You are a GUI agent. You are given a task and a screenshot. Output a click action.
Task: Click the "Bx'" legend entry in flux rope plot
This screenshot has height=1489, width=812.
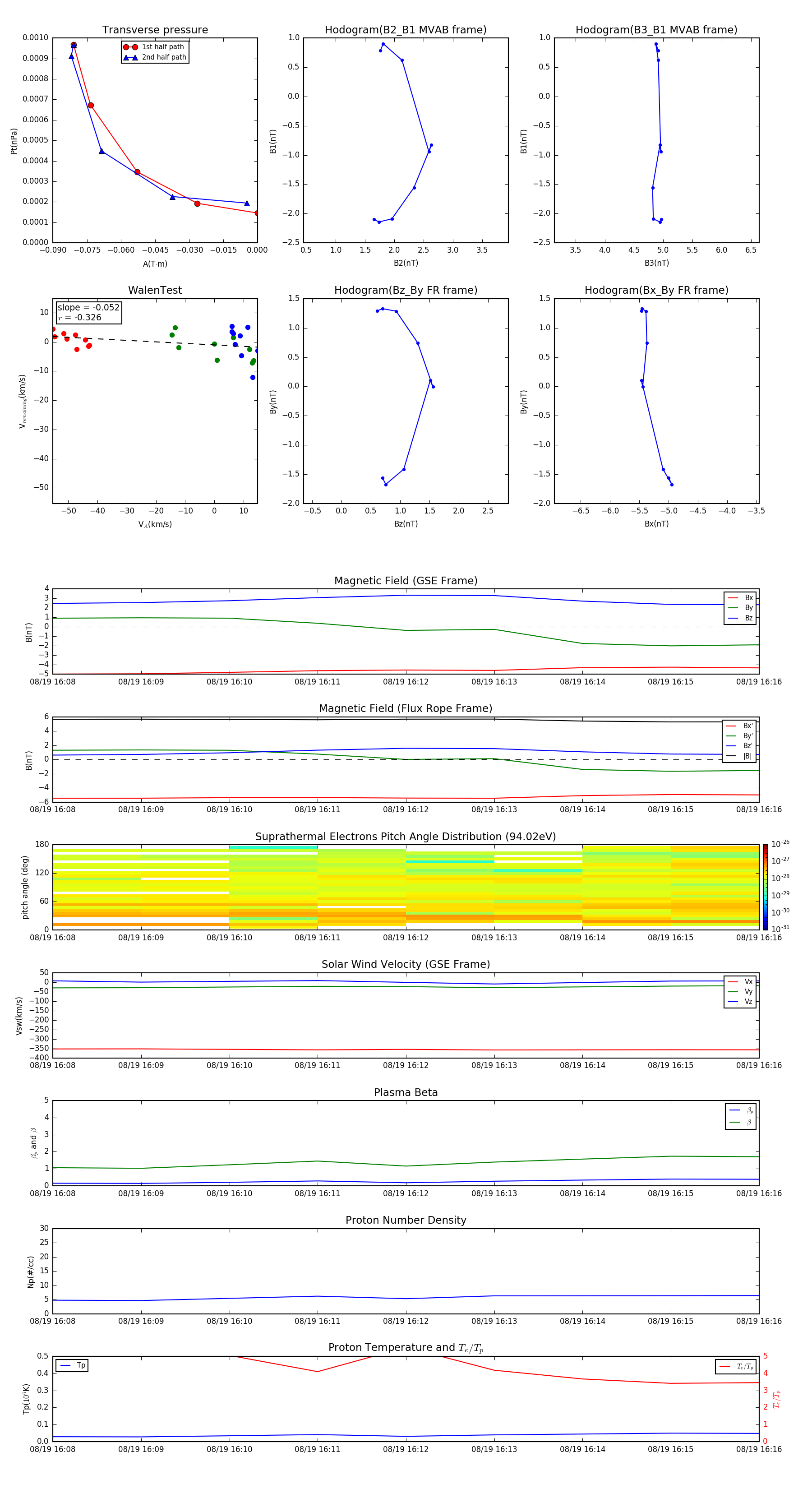tap(739, 726)
